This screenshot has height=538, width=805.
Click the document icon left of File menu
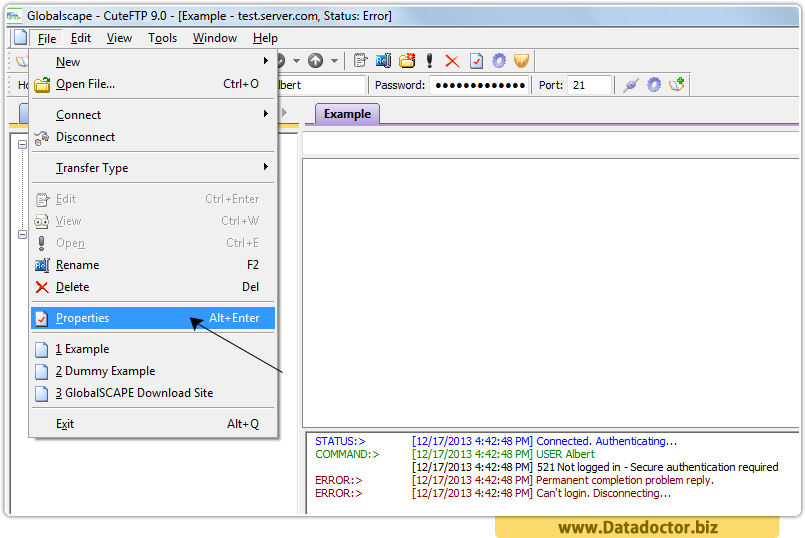[x=21, y=37]
